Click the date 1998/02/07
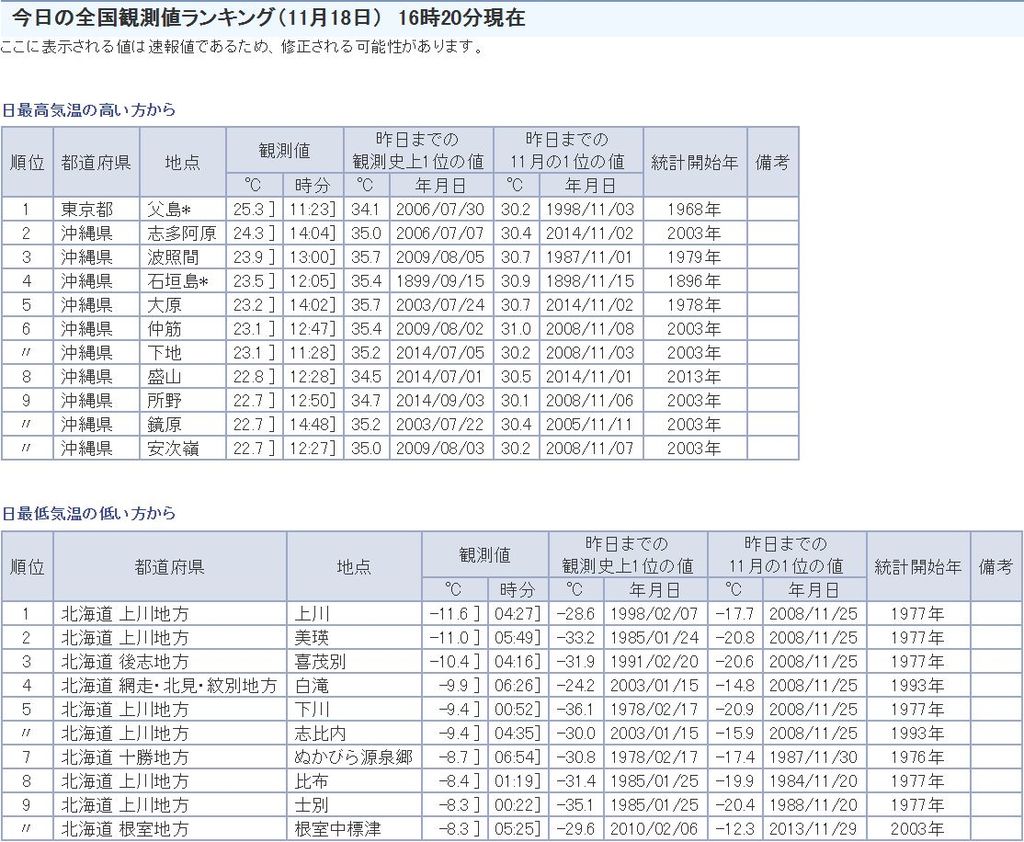 tap(654, 614)
